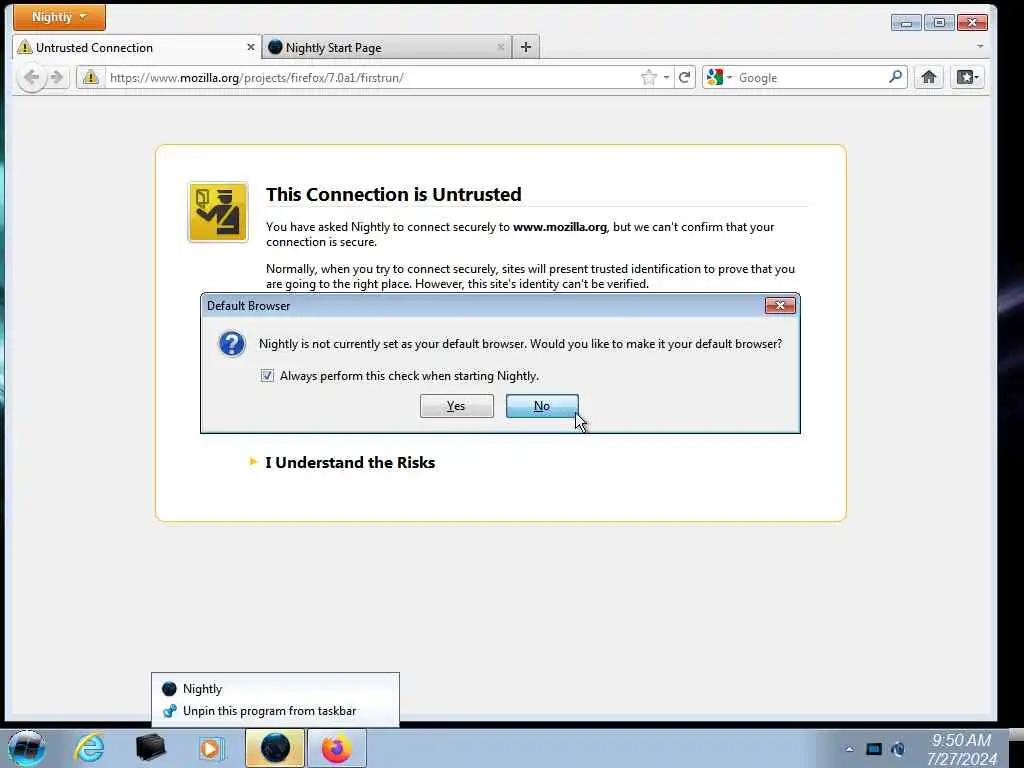The image size is (1024, 768).
Task: Click Yes to set default browser
Action: 456,406
